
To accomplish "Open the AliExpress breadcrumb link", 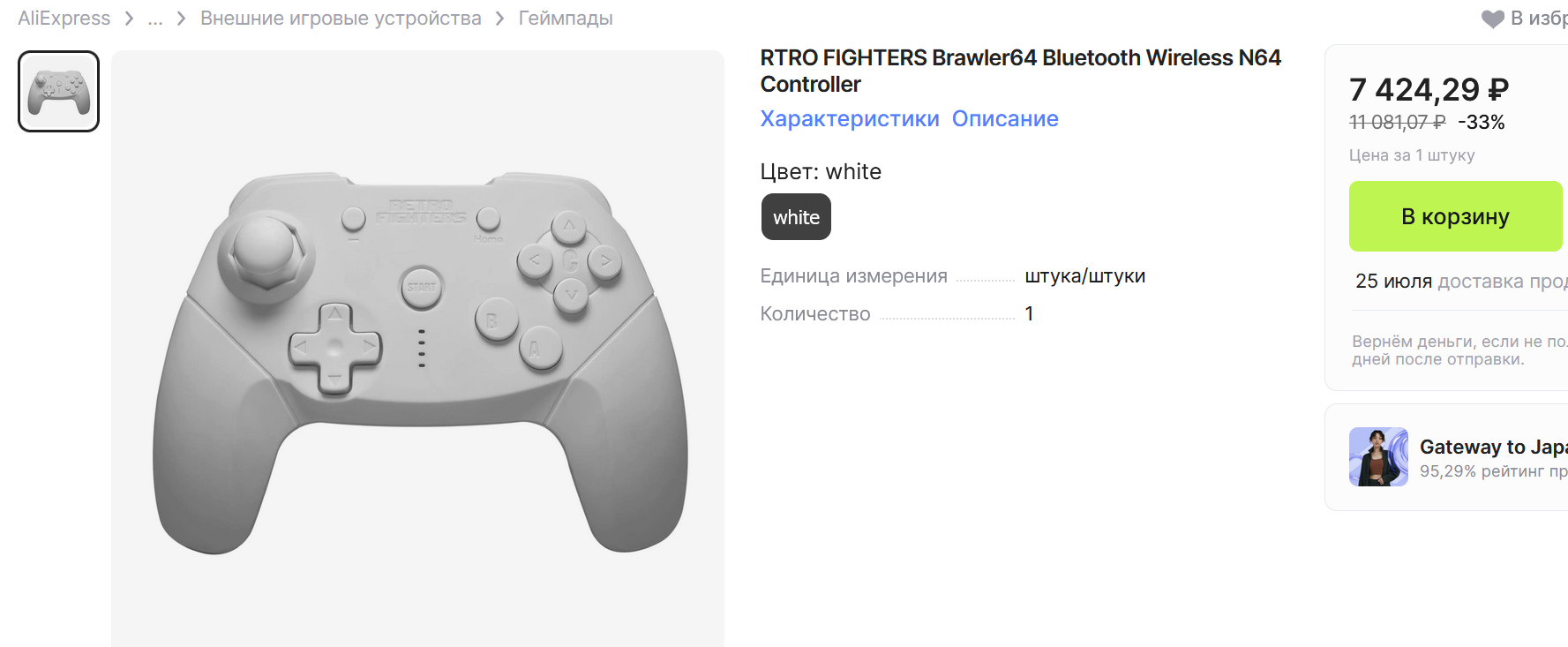I will (x=64, y=19).
